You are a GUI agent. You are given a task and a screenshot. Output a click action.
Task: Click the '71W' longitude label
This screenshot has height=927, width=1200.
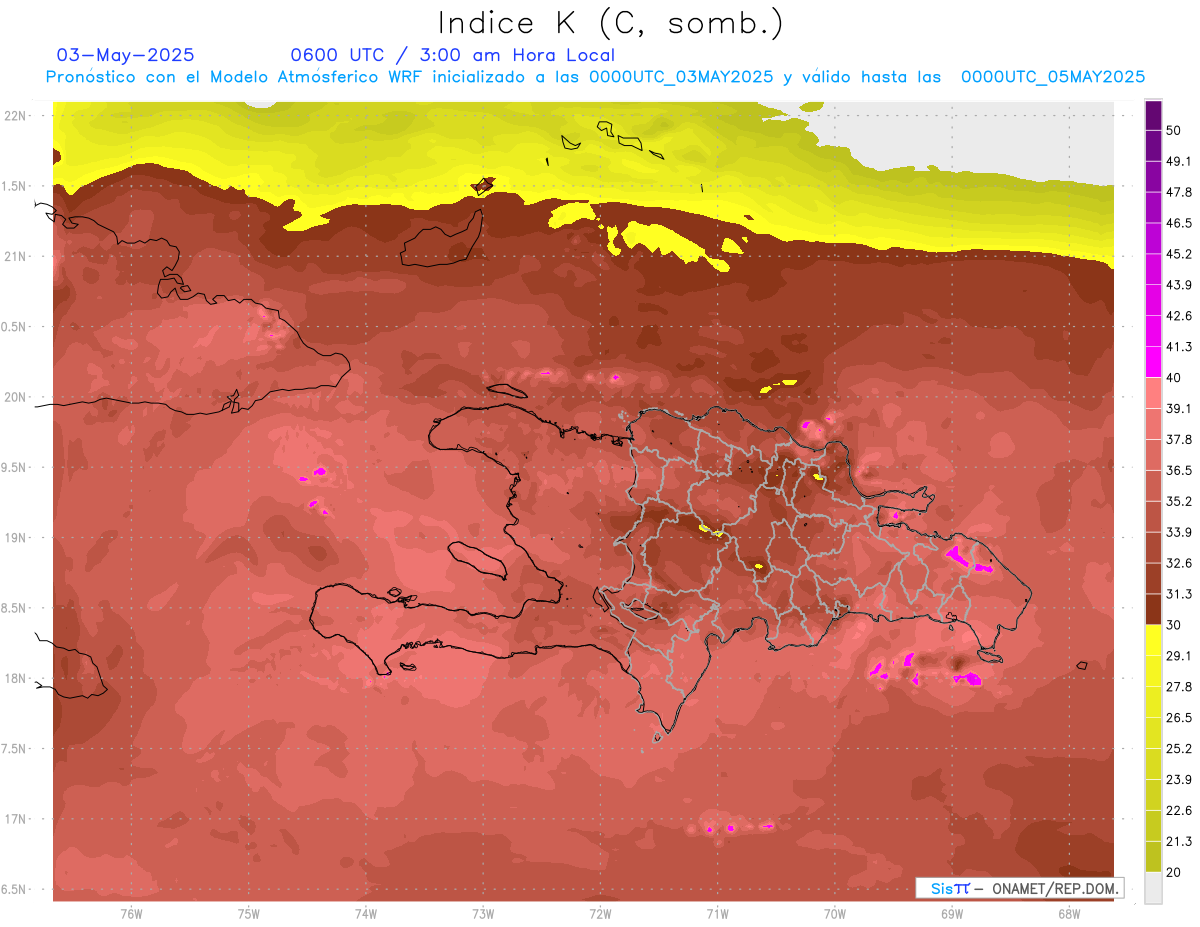coord(717,914)
